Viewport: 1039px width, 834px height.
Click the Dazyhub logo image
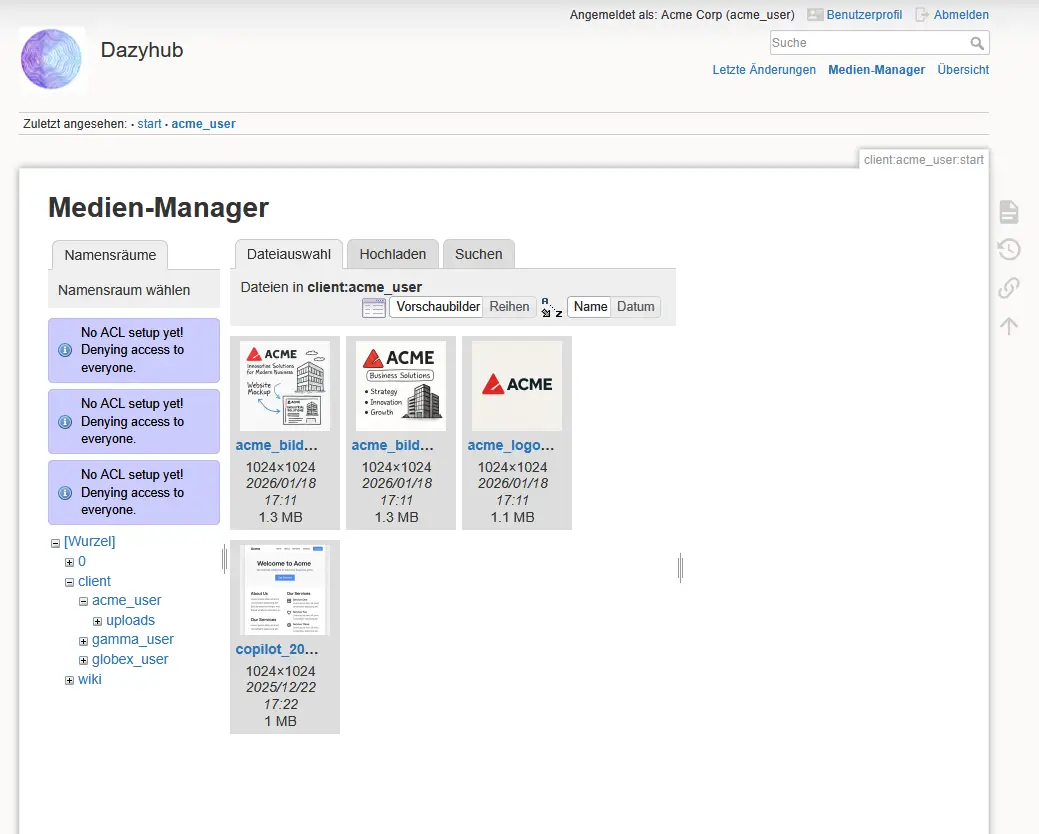point(51,60)
